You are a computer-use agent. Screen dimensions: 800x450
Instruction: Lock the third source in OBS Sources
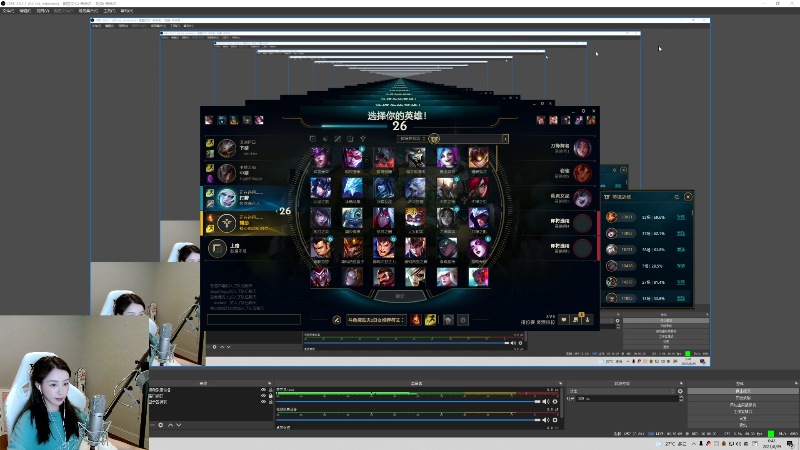270,402
